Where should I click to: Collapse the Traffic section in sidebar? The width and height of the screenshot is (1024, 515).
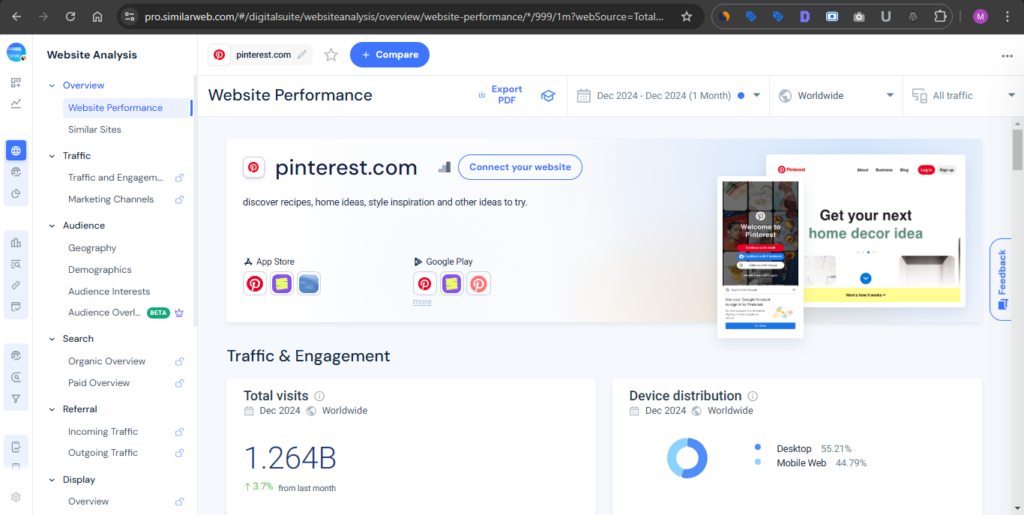(x=52, y=156)
